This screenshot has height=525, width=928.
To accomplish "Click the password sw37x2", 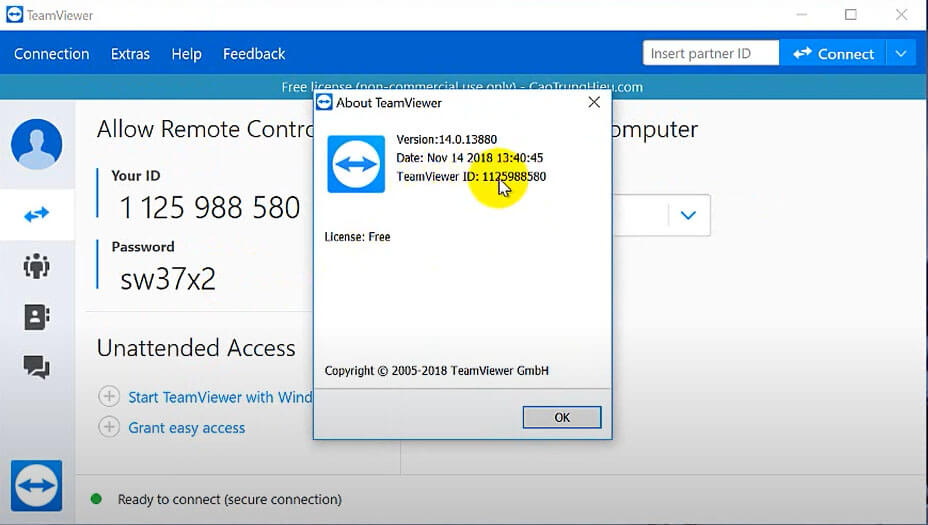I will click(168, 279).
